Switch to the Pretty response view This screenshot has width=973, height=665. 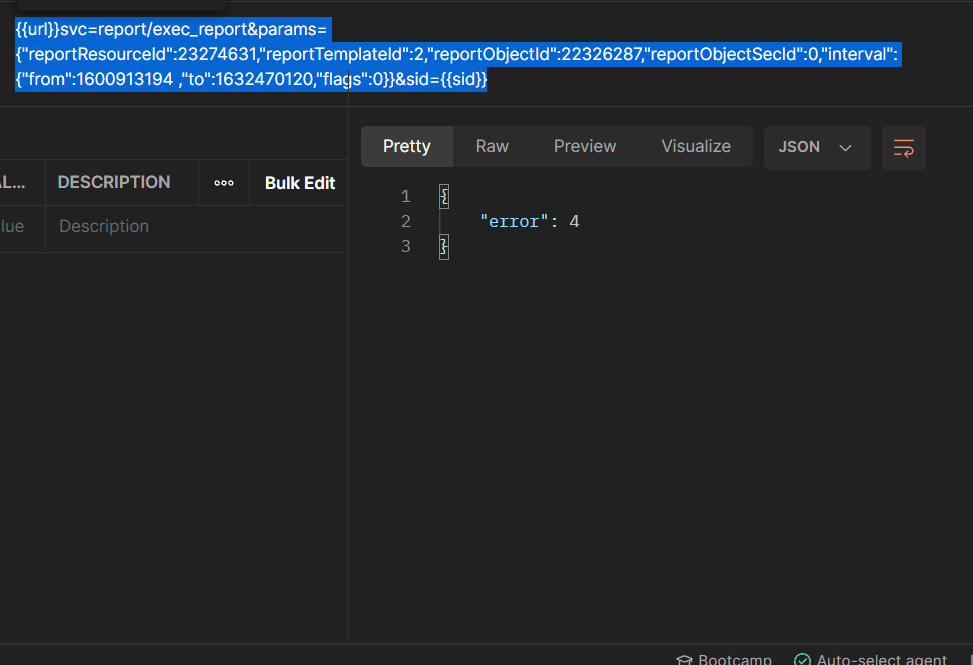point(407,146)
